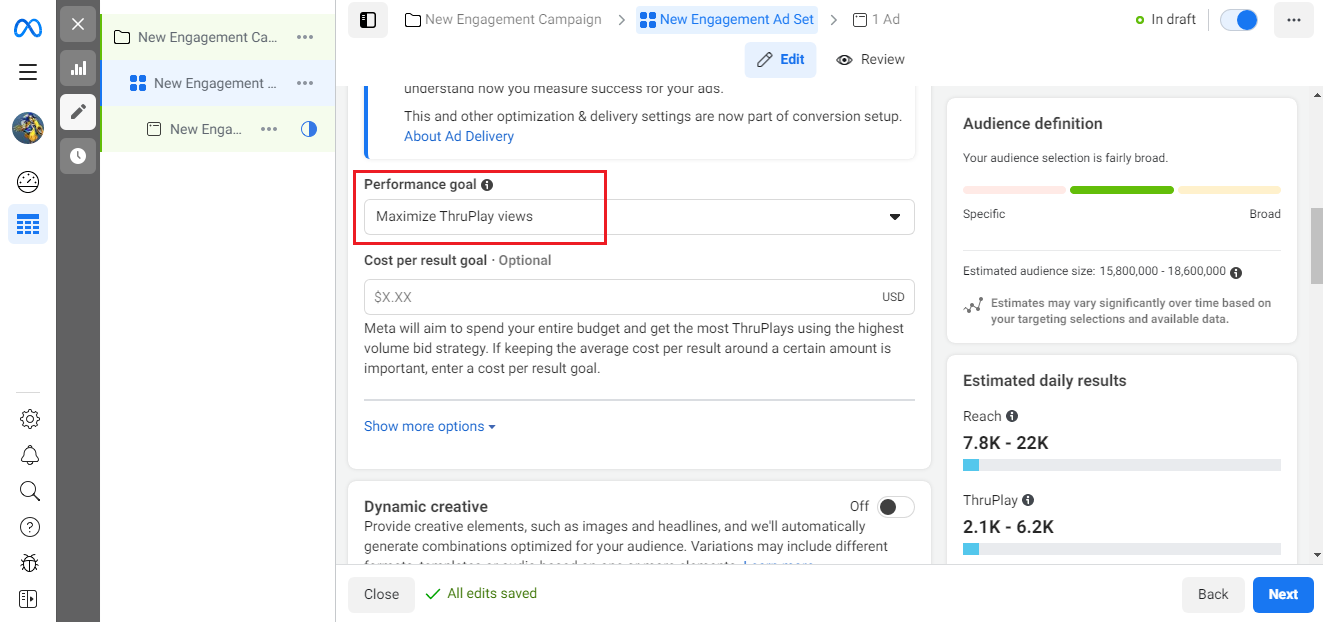Go to New Engagement Campaign breadcrumb

503,19
